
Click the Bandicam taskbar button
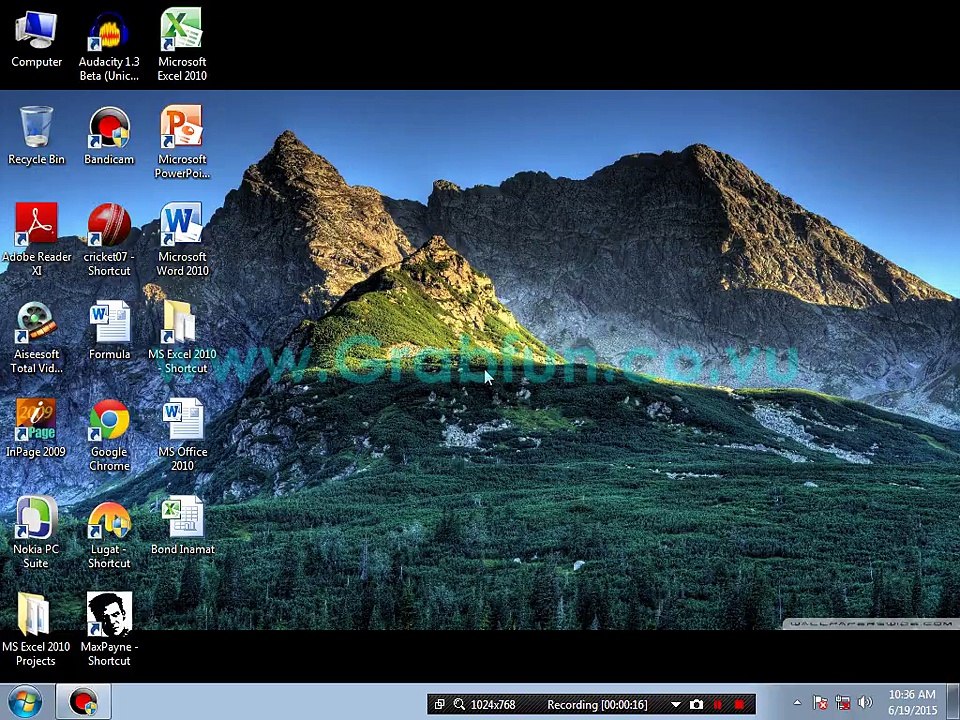[83, 702]
